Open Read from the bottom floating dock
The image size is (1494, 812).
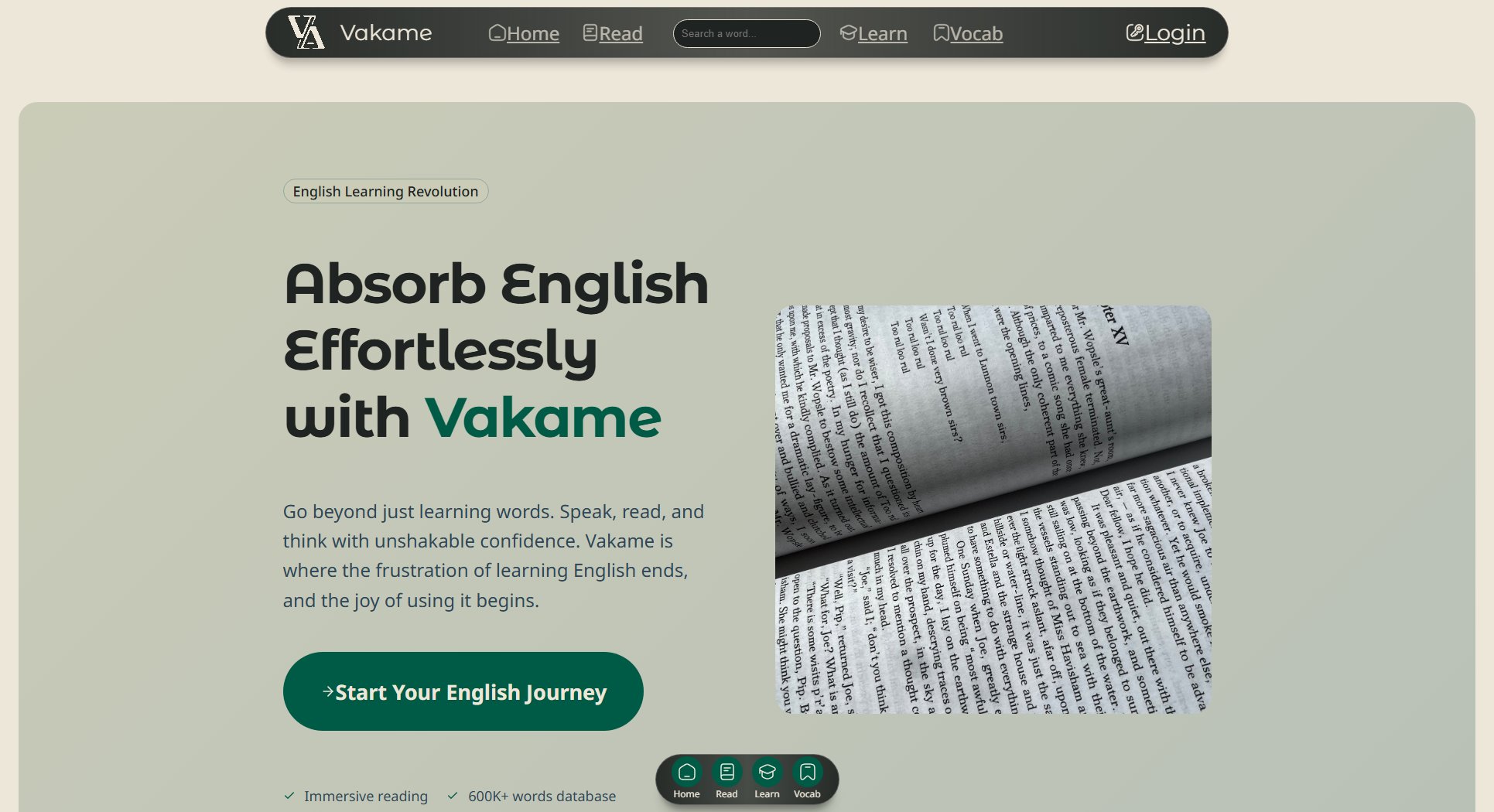726,778
